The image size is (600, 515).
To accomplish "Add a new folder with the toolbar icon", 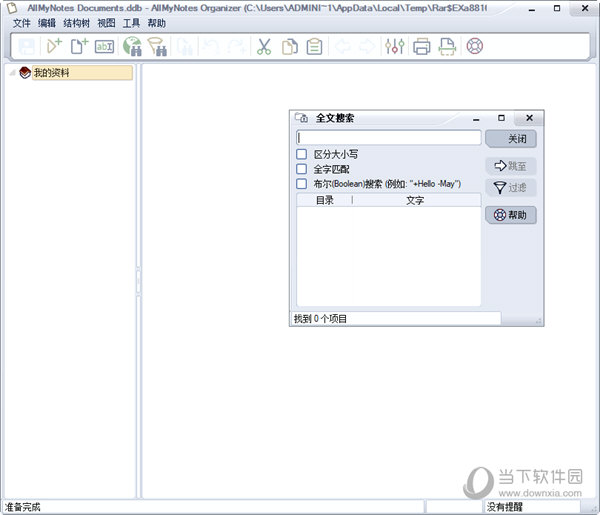I will [x=54, y=47].
